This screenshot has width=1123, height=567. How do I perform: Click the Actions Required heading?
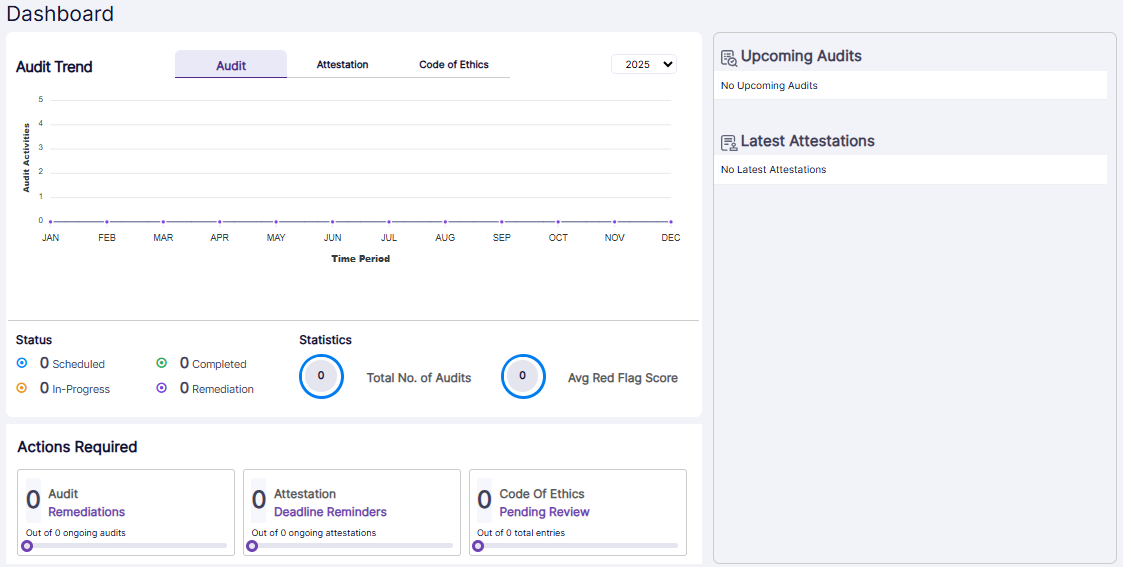tap(77, 447)
